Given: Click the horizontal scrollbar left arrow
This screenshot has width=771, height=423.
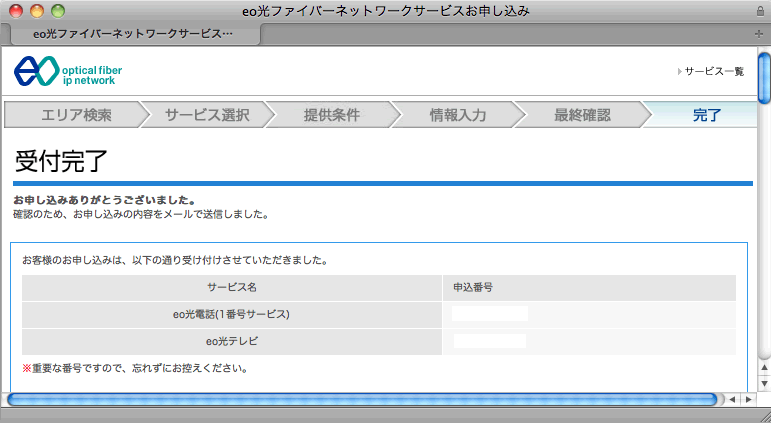Looking at the screenshot, I should click(732, 399).
